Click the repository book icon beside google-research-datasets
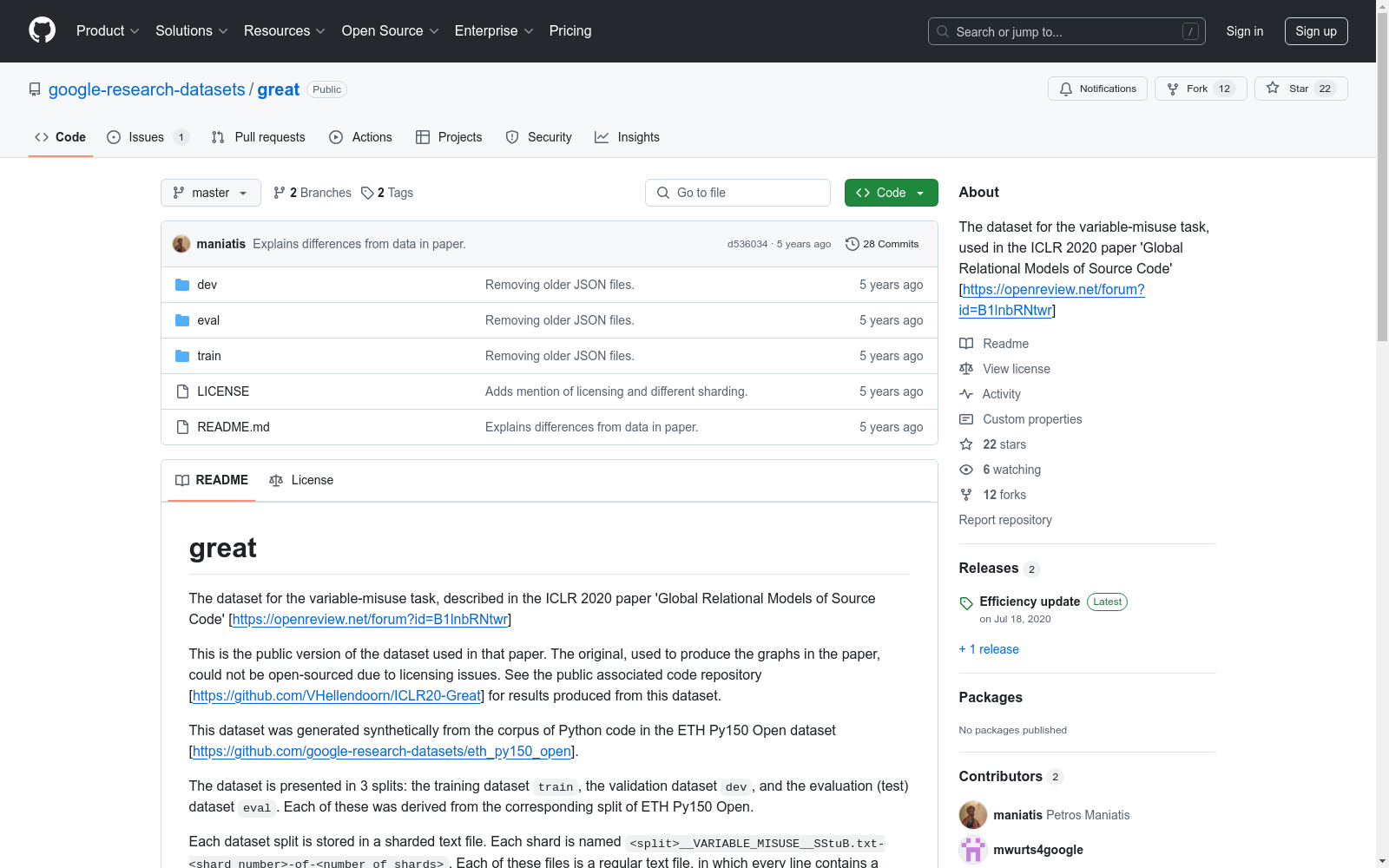This screenshot has width=1389, height=868. coord(35,89)
